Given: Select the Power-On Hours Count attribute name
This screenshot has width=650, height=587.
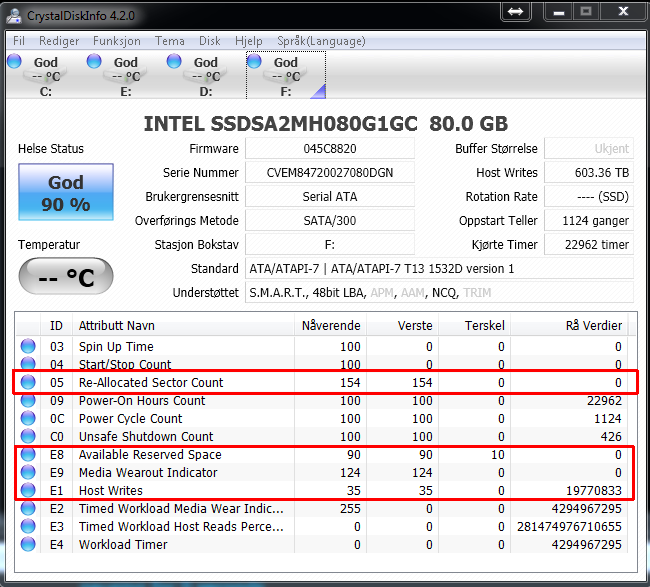Looking at the screenshot, I should tap(142, 400).
